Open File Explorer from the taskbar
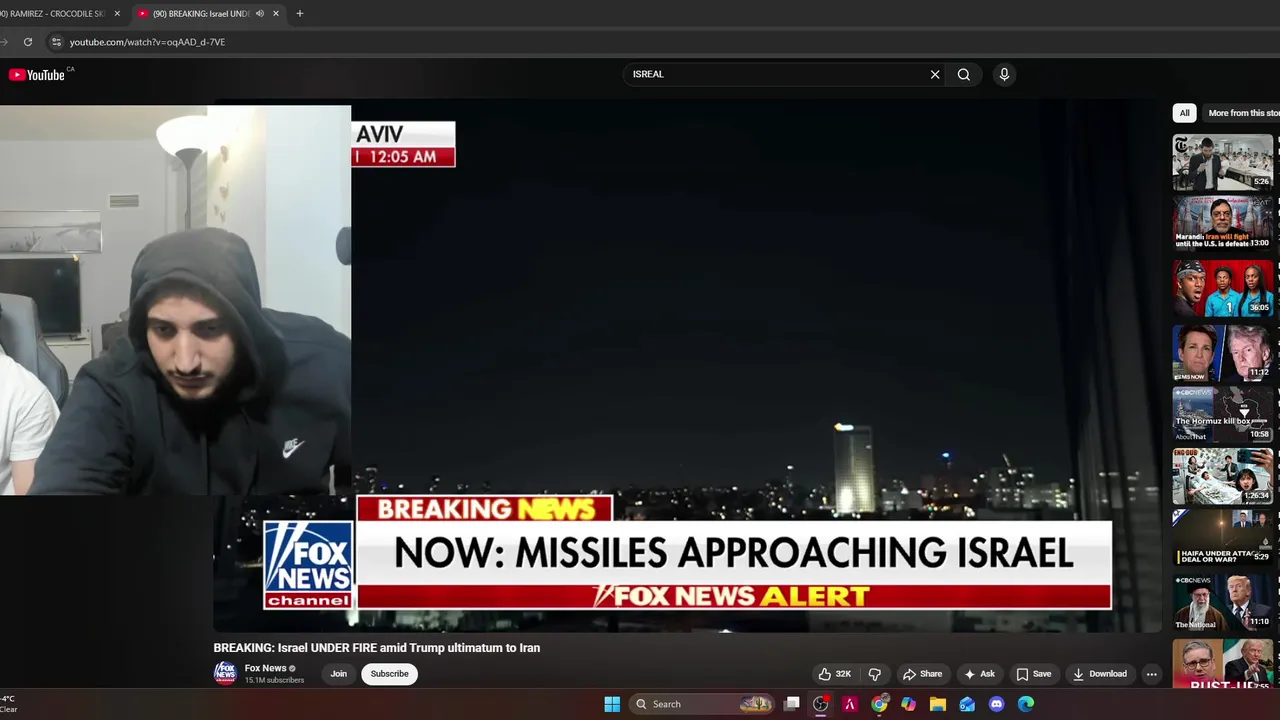 (937, 704)
